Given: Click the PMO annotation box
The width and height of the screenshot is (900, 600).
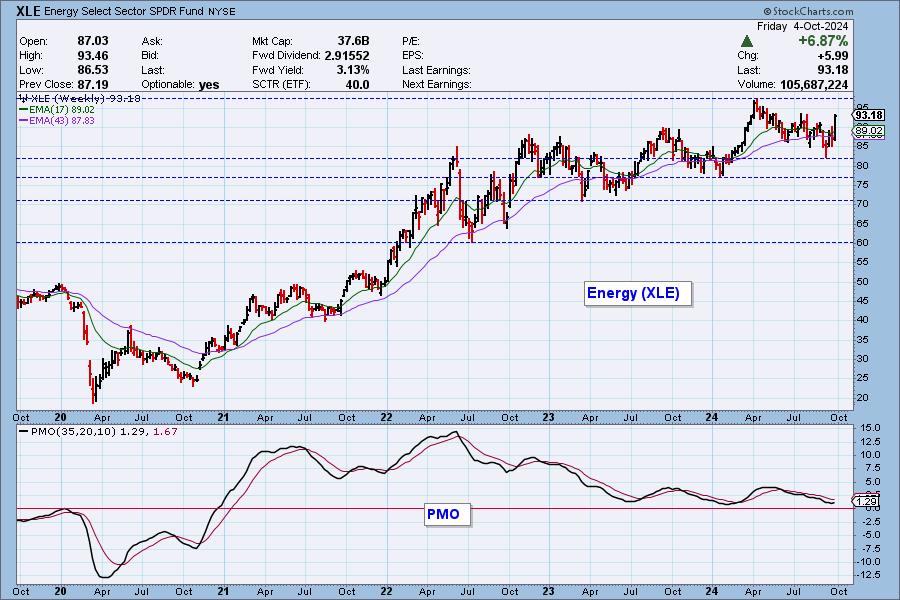Looking at the screenshot, I should (x=447, y=514).
